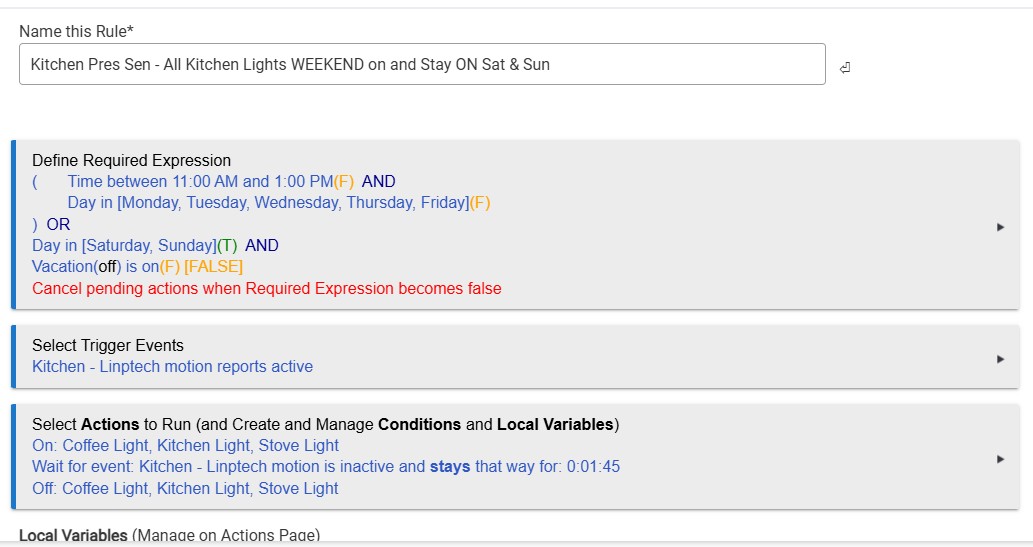Image resolution: width=1033 pixels, height=547 pixels.
Task: Click the red Cancel pending actions text
Action: pos(266,289)
